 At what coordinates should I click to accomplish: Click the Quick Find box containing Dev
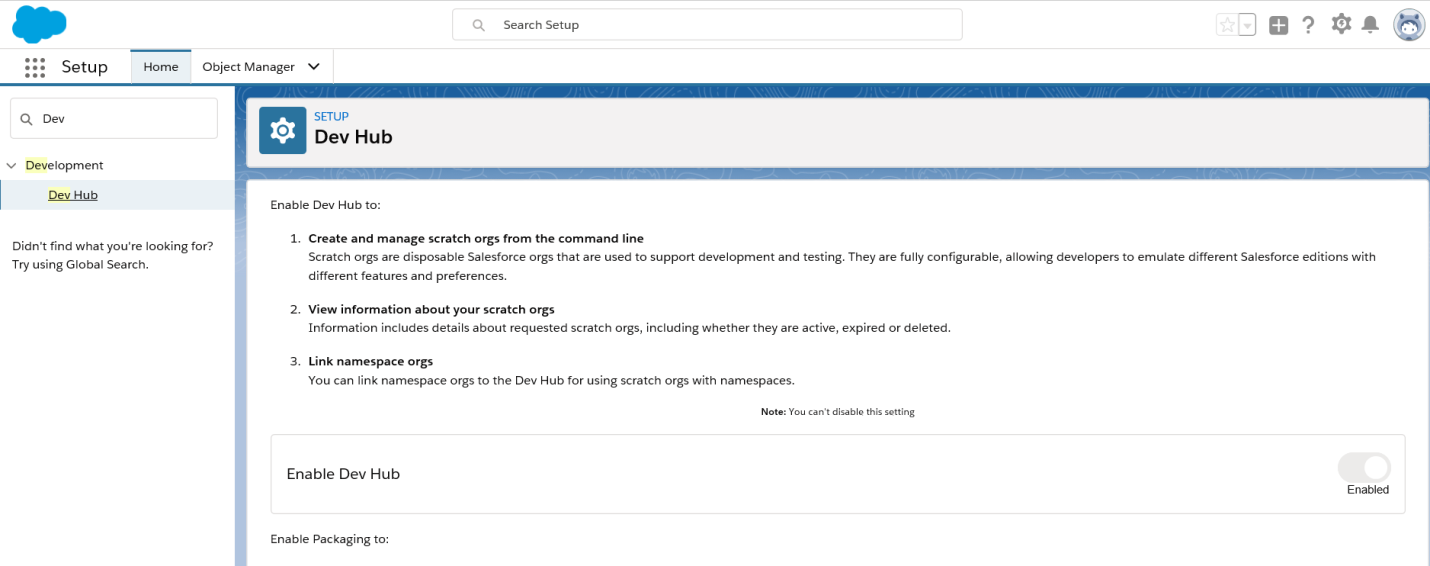click(113, 118)
